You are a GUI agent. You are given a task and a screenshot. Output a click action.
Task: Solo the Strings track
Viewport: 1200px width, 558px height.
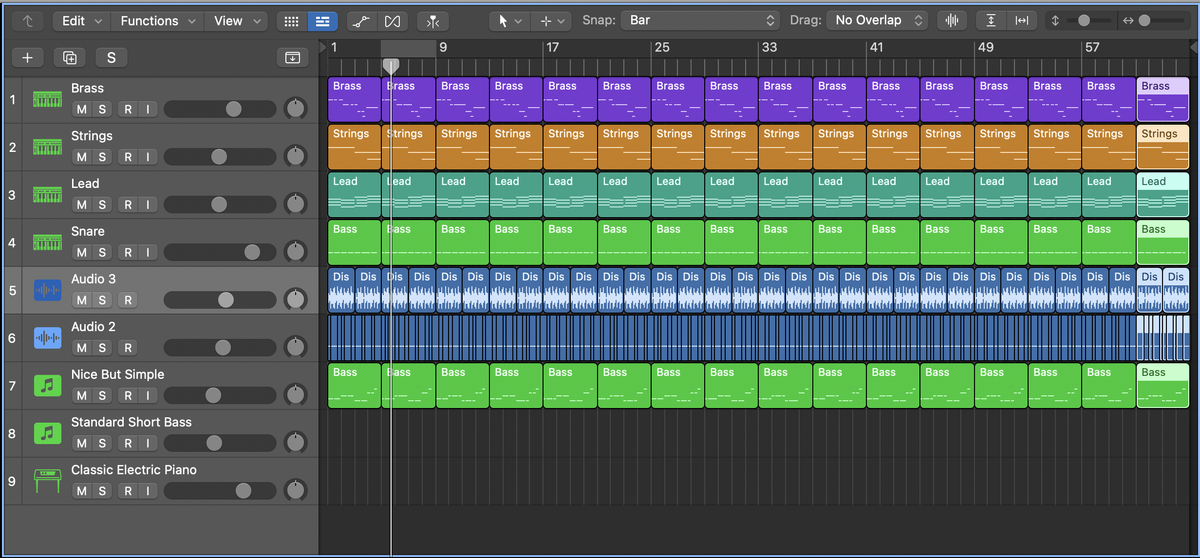click(102, 157)
